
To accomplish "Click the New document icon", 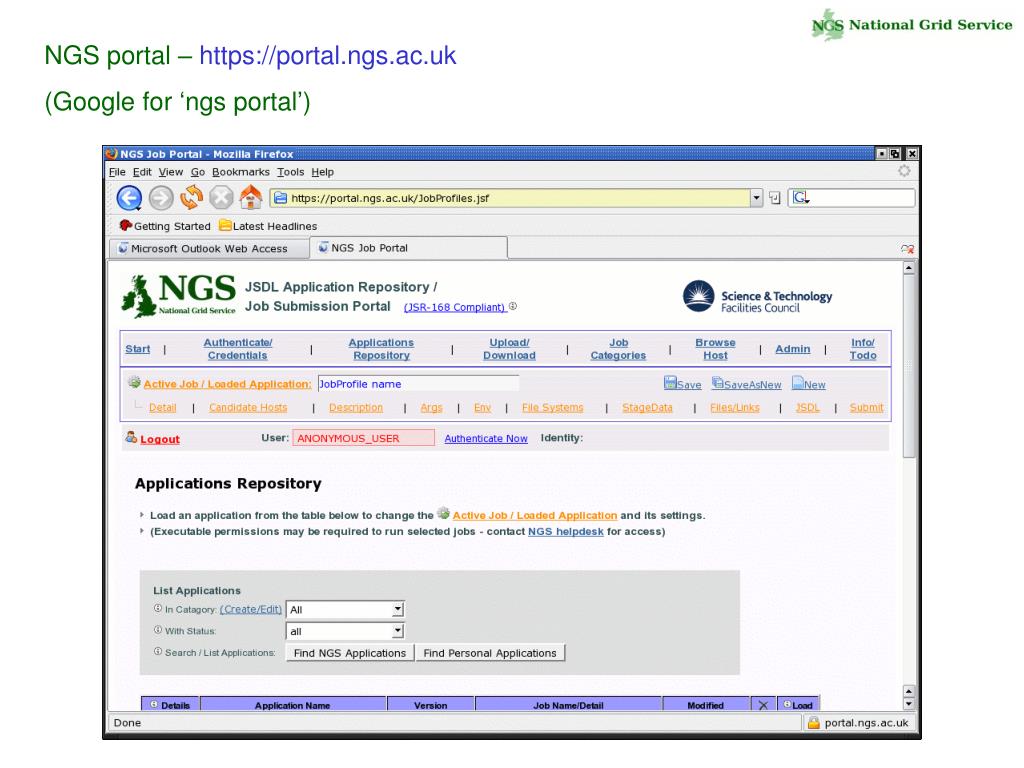I will [797, 383].
